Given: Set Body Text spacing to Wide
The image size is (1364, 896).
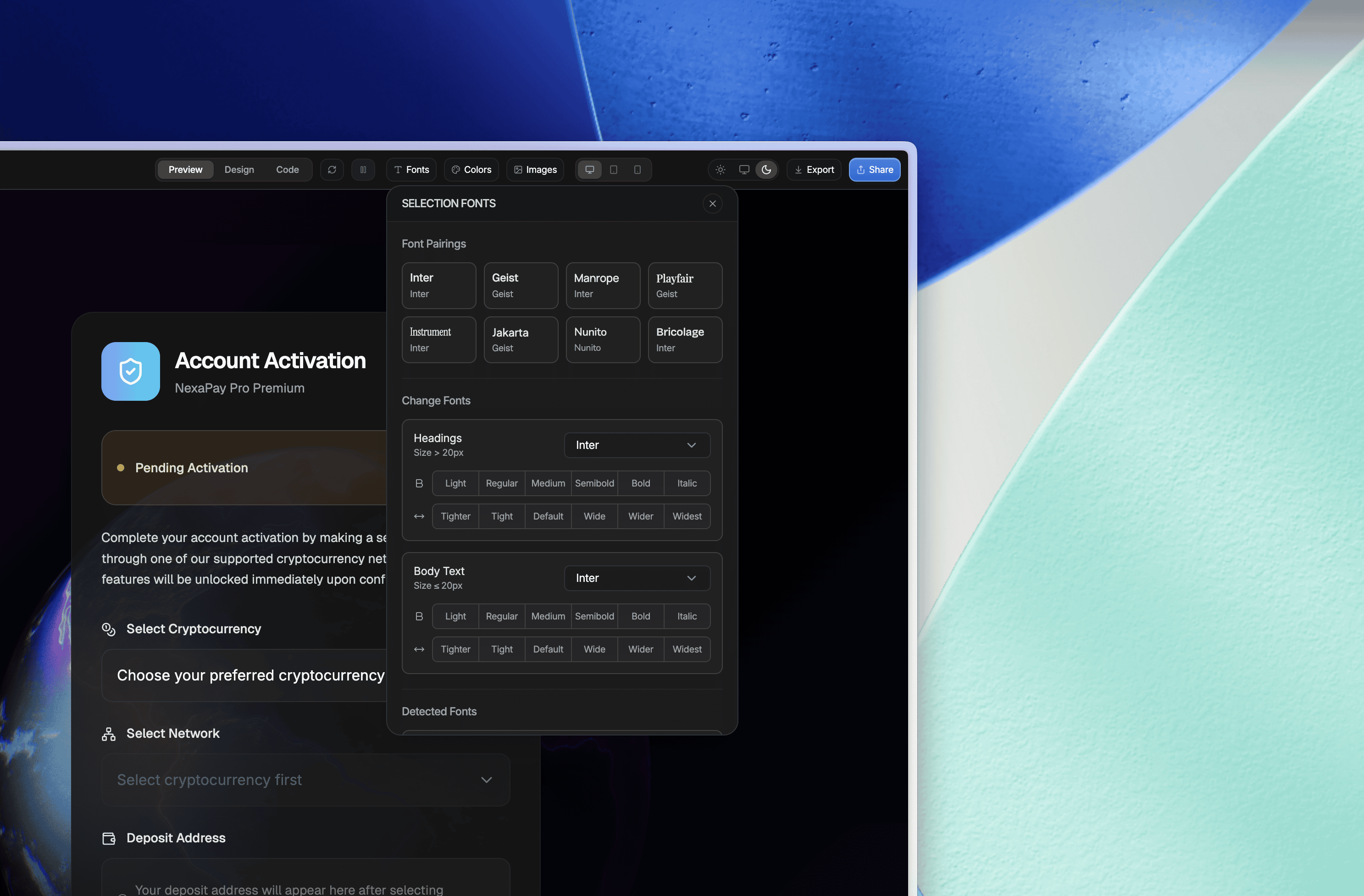Looking at the screenshot, I should click(x=594, y=649).
